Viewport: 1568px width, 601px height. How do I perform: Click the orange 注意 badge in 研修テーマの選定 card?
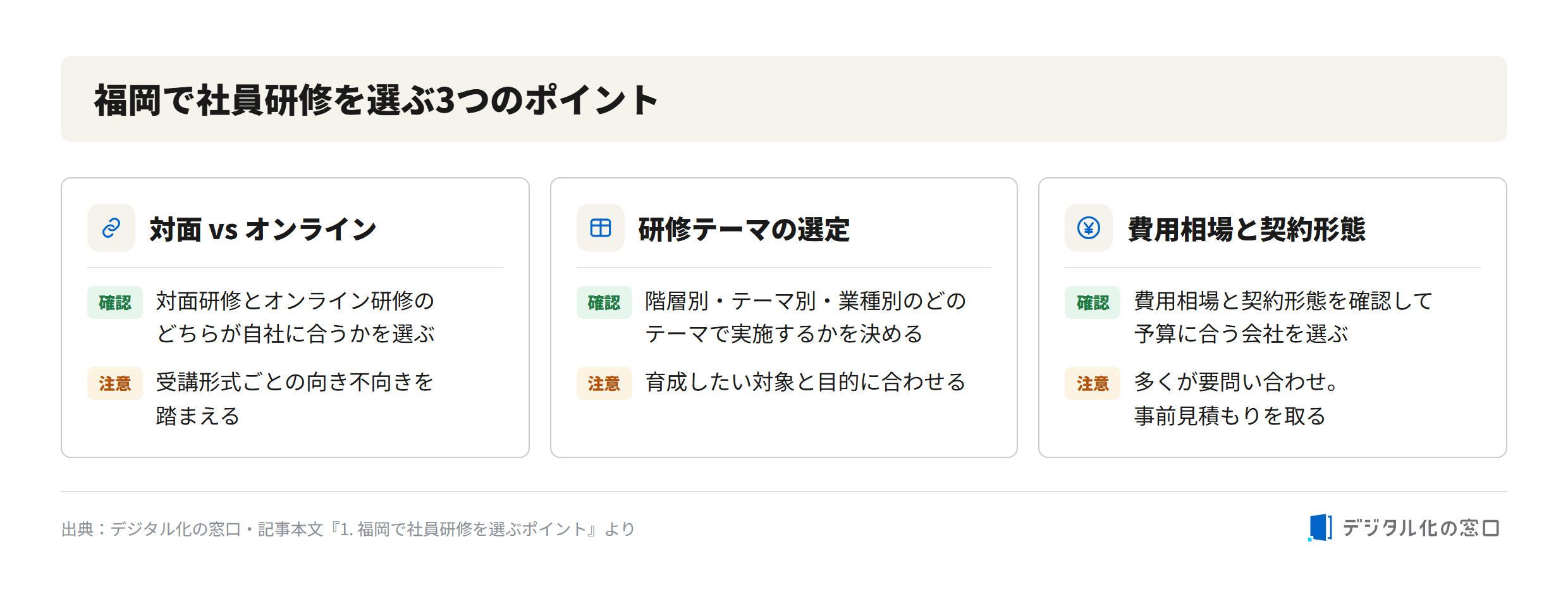604,383
